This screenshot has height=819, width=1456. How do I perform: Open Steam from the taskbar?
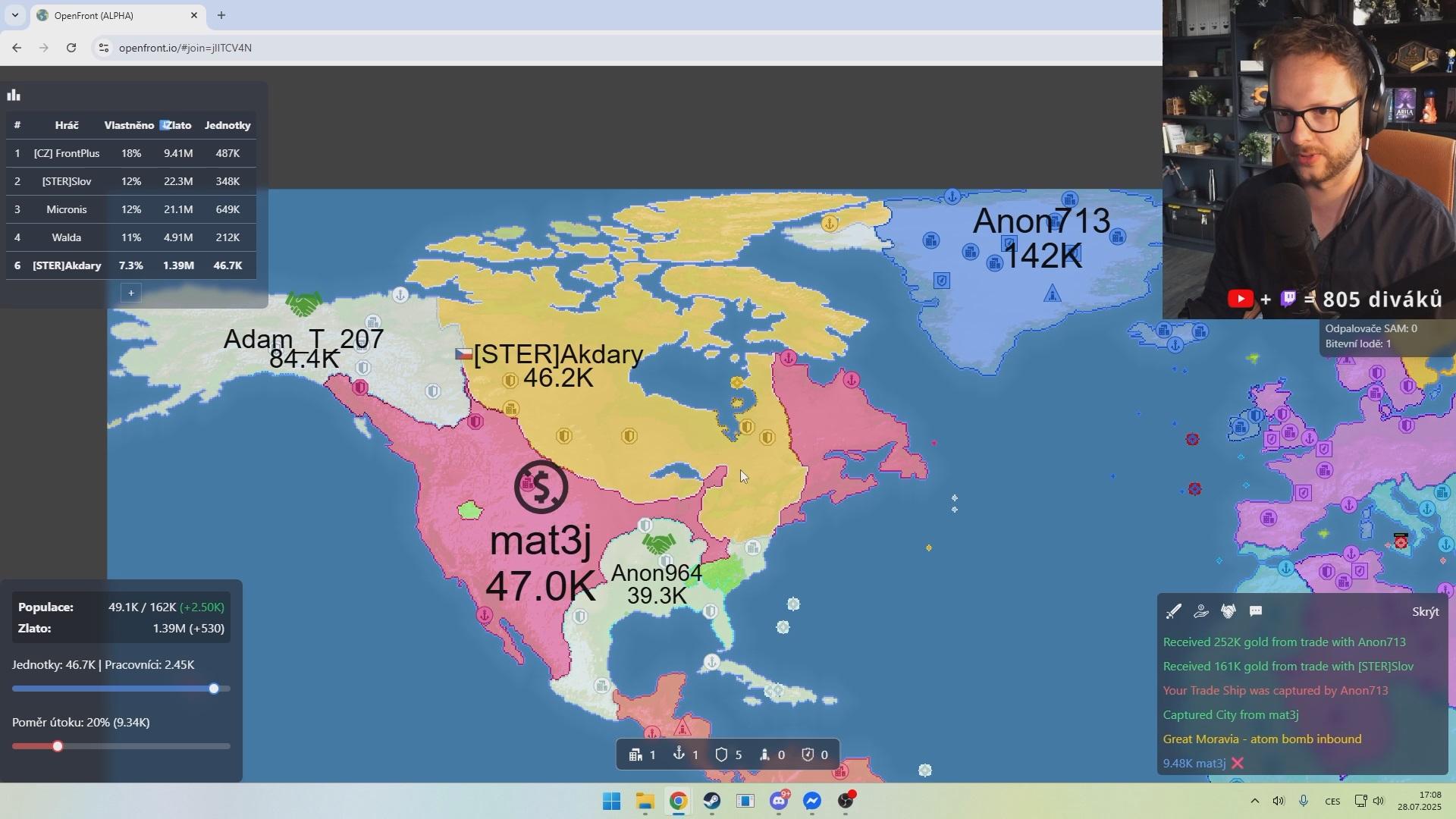(x=711, y=801)
